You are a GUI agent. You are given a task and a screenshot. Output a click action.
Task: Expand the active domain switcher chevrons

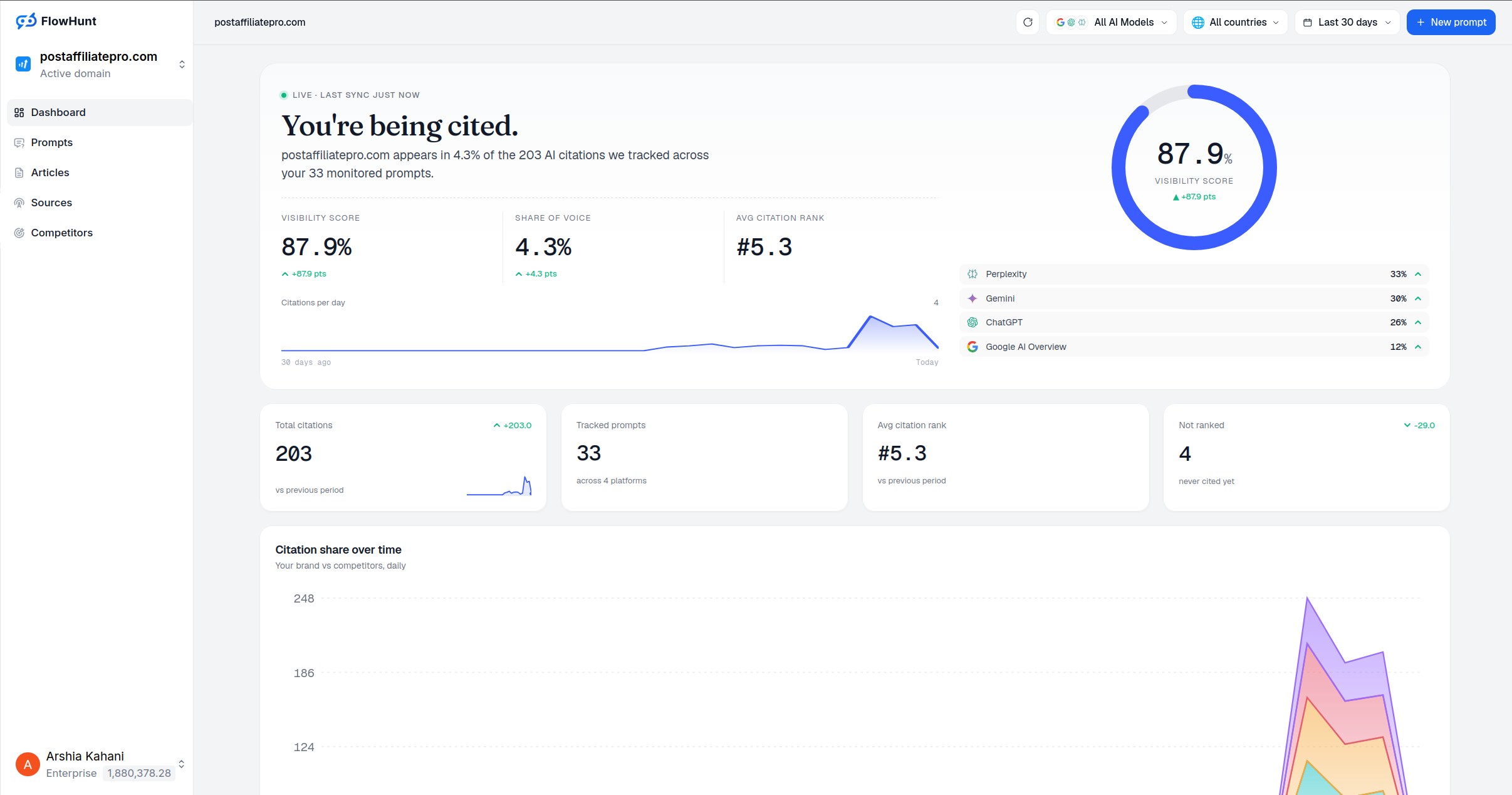[182, 65]
